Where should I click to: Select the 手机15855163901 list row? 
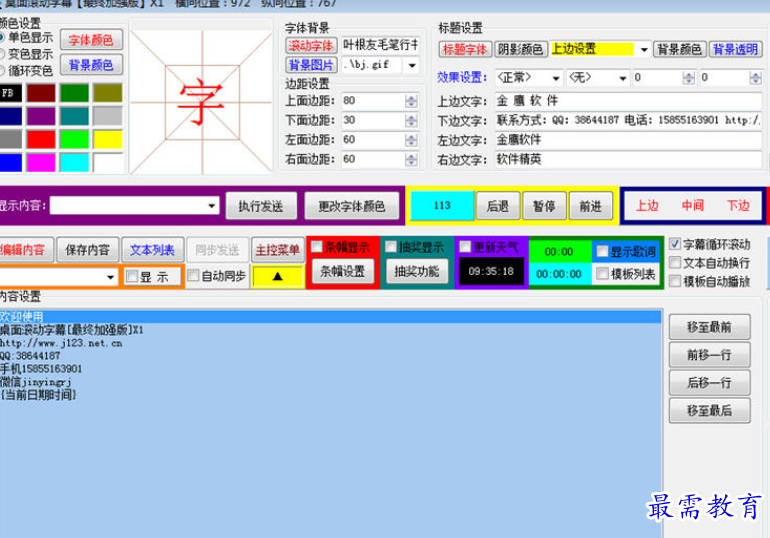(330, 369)
